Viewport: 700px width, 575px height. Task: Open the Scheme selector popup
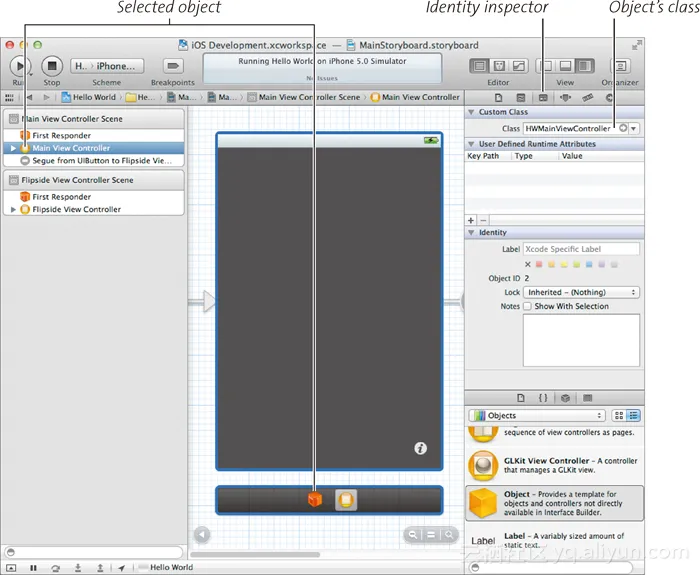pyautogui.click(x=107, y=66)
